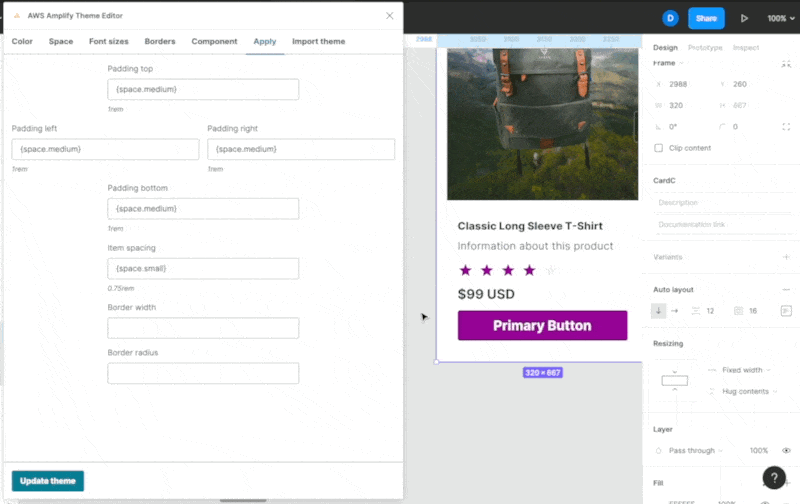This screenshot has width=800, height=504.
Task: Open the help question mark button
Action: coord(774,478)
